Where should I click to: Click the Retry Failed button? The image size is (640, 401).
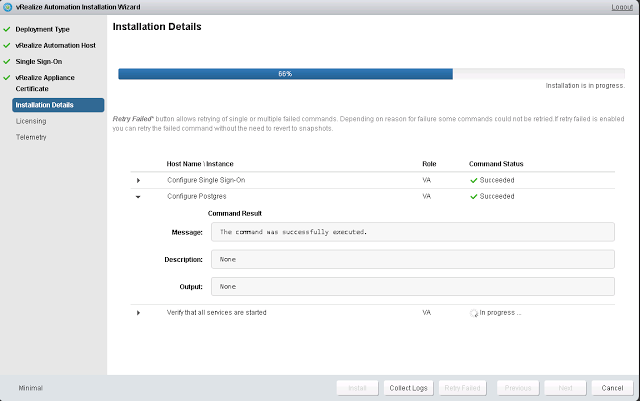click(462, 388)
